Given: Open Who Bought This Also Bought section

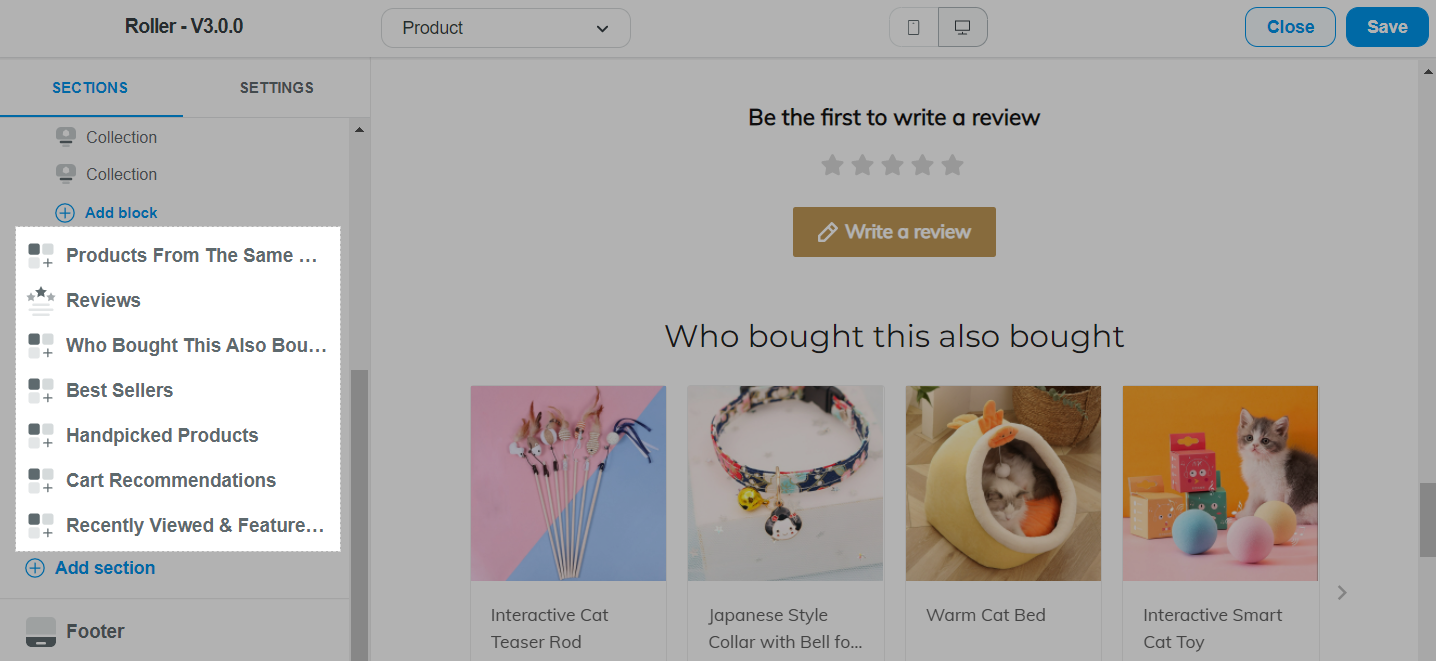Looking at the screenshot, I should (178, 345).
